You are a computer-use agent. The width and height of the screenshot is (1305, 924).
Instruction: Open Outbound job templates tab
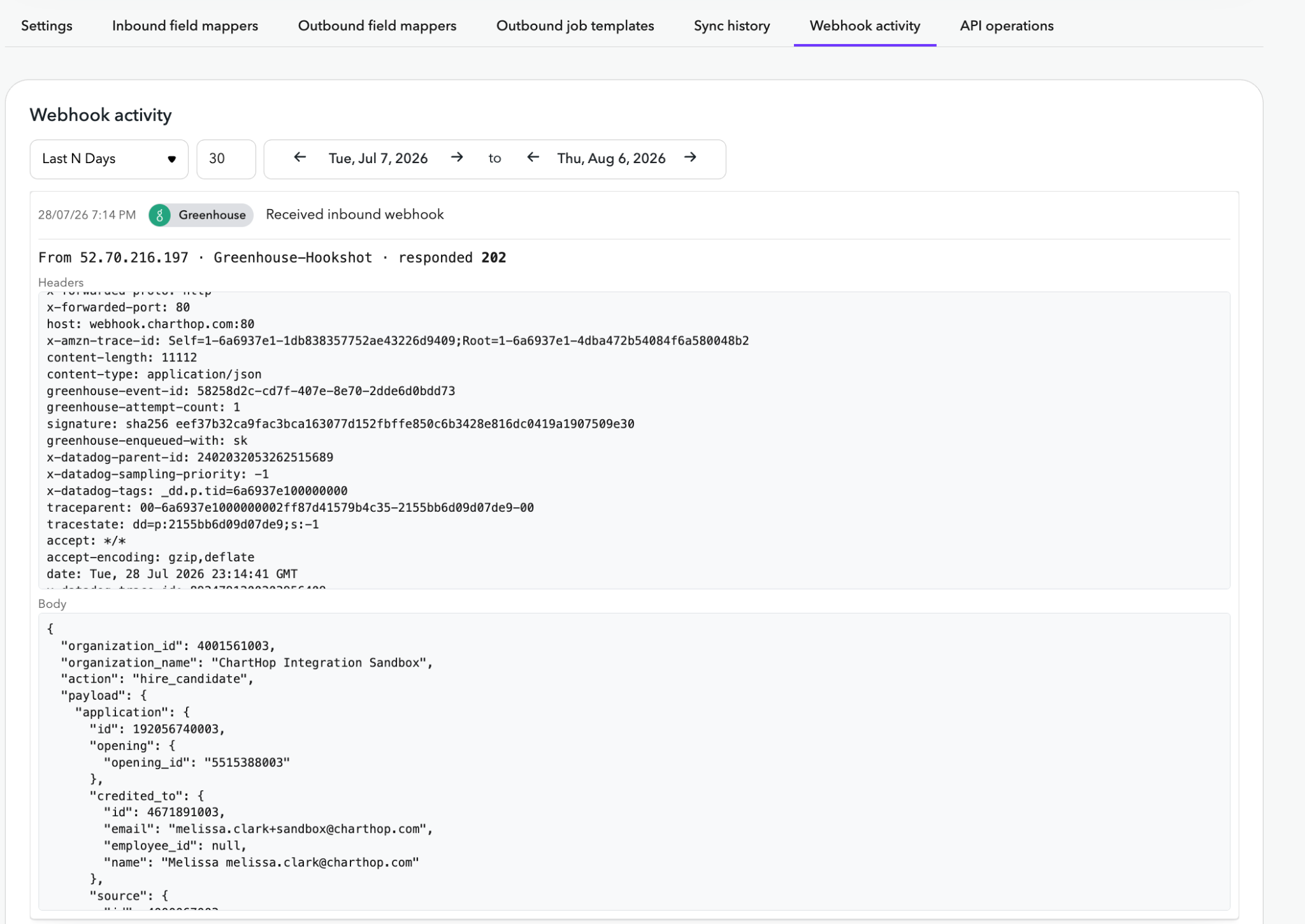[x=575, y=25]
